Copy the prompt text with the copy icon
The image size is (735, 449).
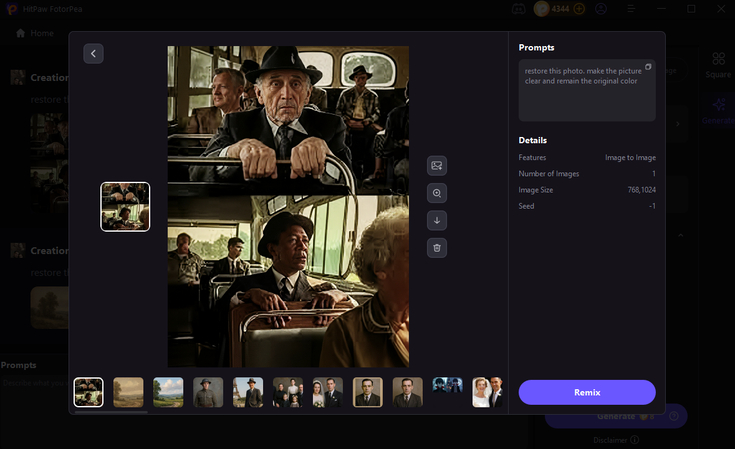tap(648, 67)
